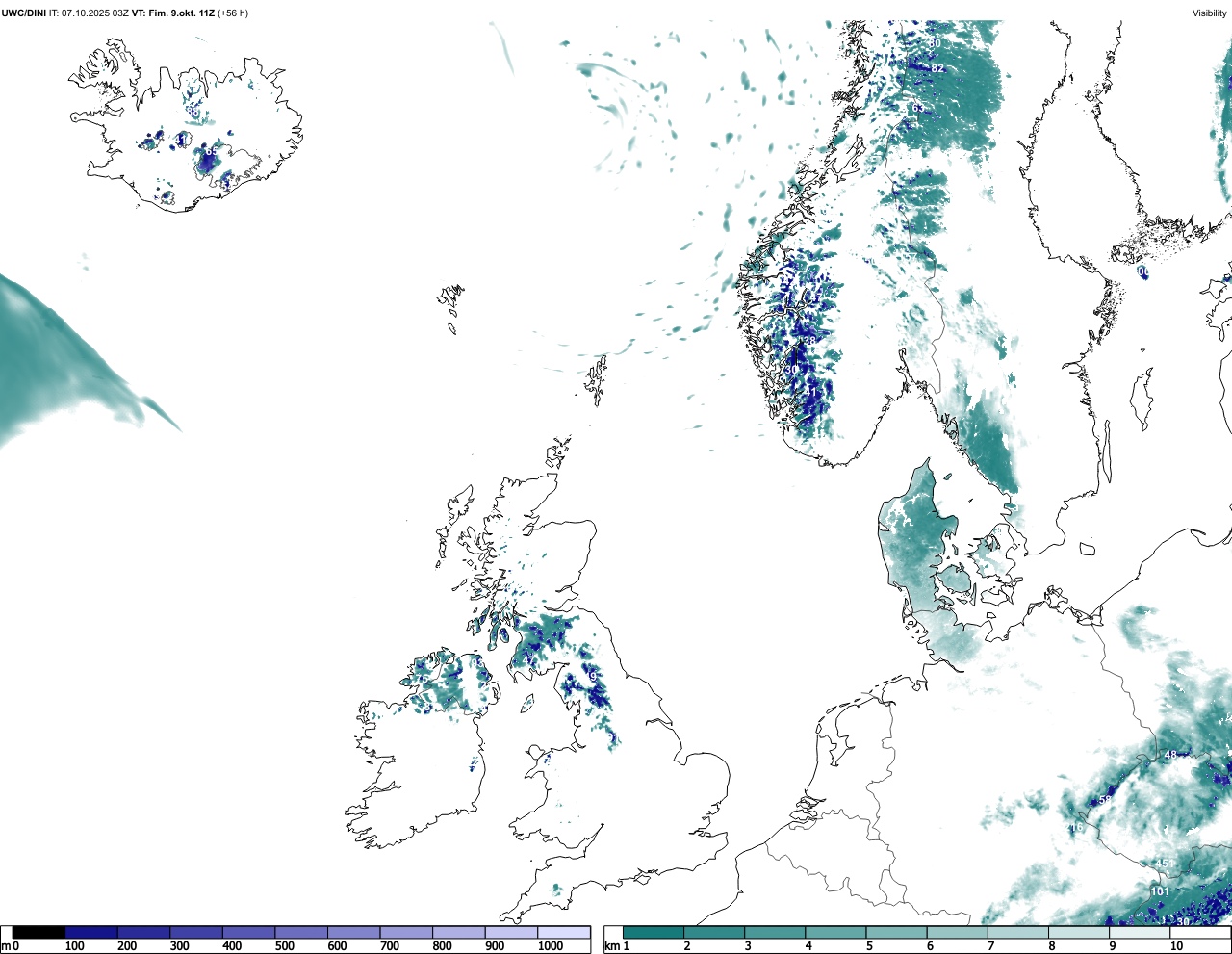Viewport: 1232px width, 954px height.
Task: Click the black 0–100 m legend swatch
Action: click(x=39, y=932)
